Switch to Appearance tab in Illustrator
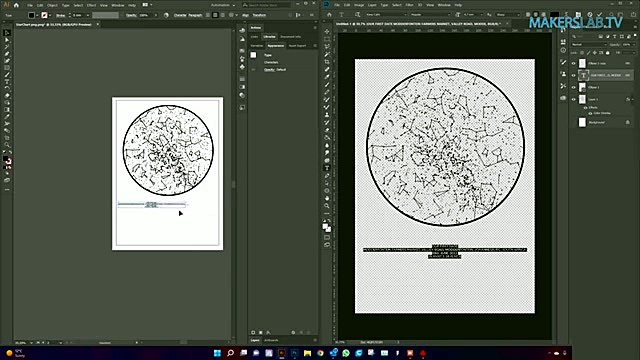640x360 pixels. click(x=276, y=46)
